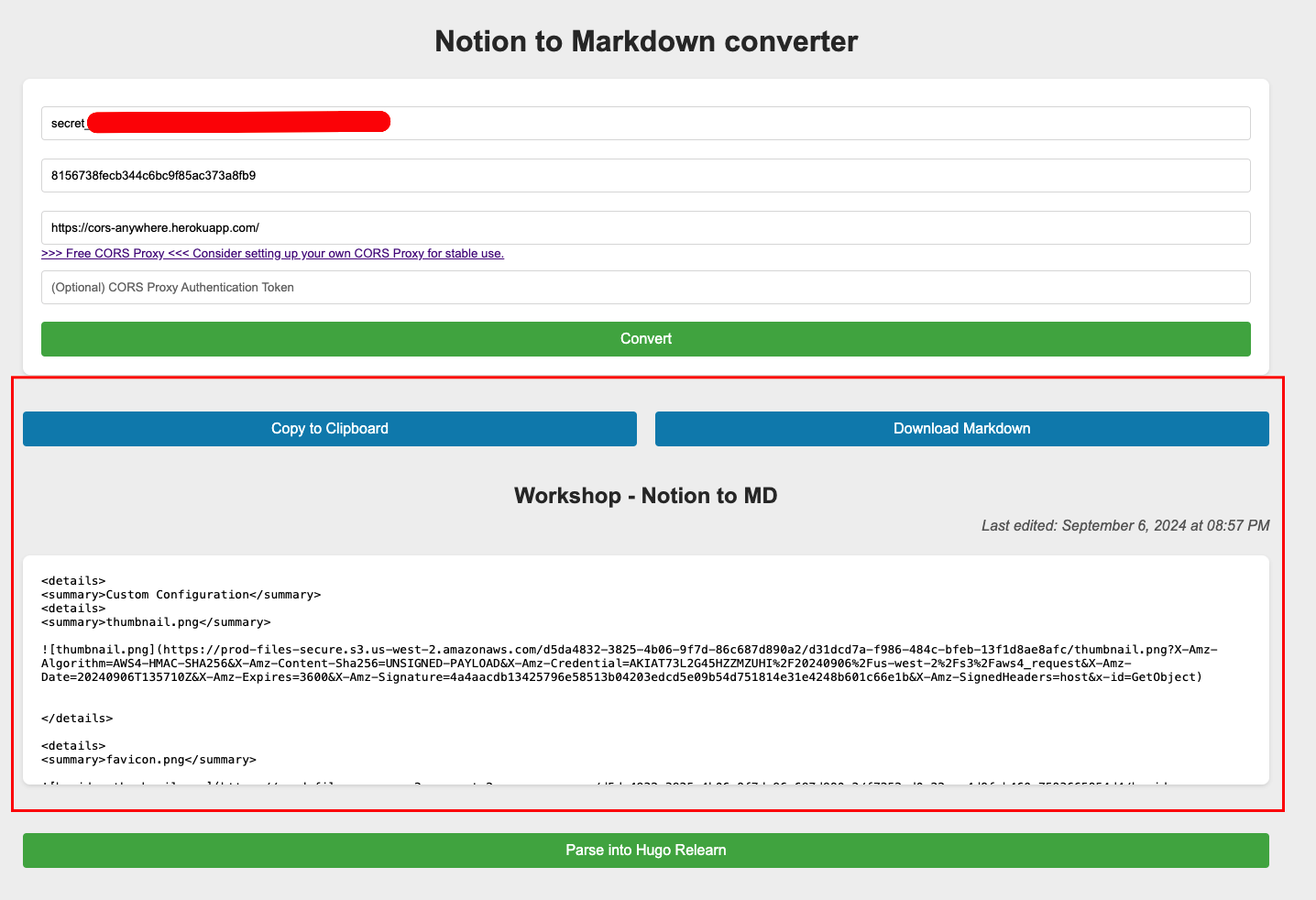Click the thumbnail.png summary line in output
The image size is (1316, 900).
tap(156, 622)
